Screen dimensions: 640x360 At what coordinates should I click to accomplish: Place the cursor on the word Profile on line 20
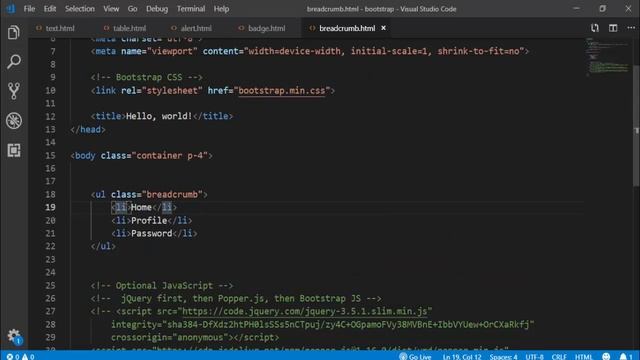(x=149, y=220)
